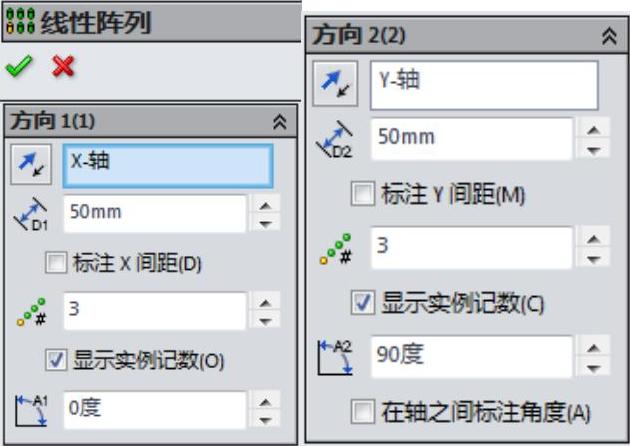Increase A2 angle with up arrow
630x446 pixels.
(593, 348)
